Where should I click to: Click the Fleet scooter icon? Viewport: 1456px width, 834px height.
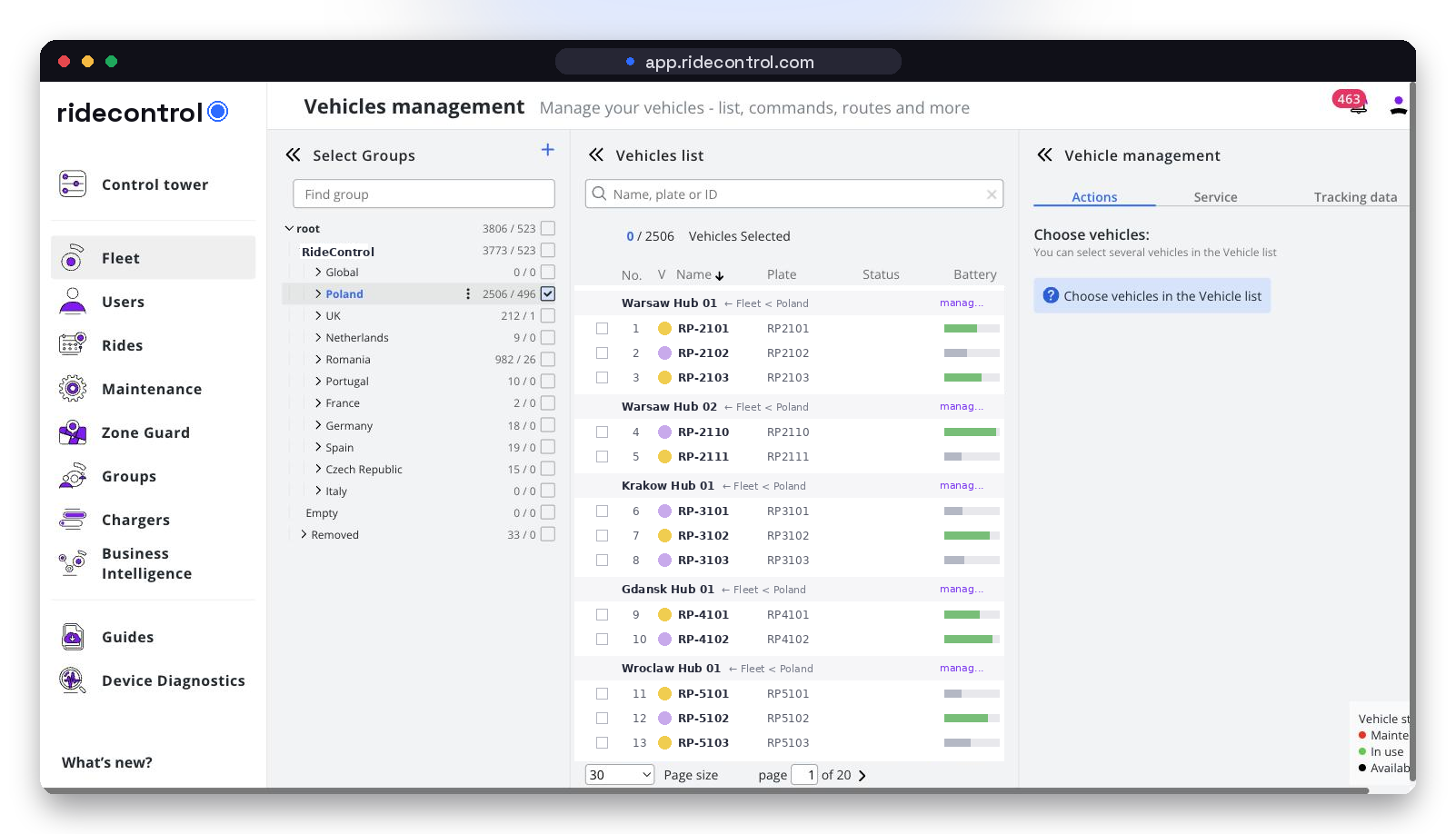[73, 258]
